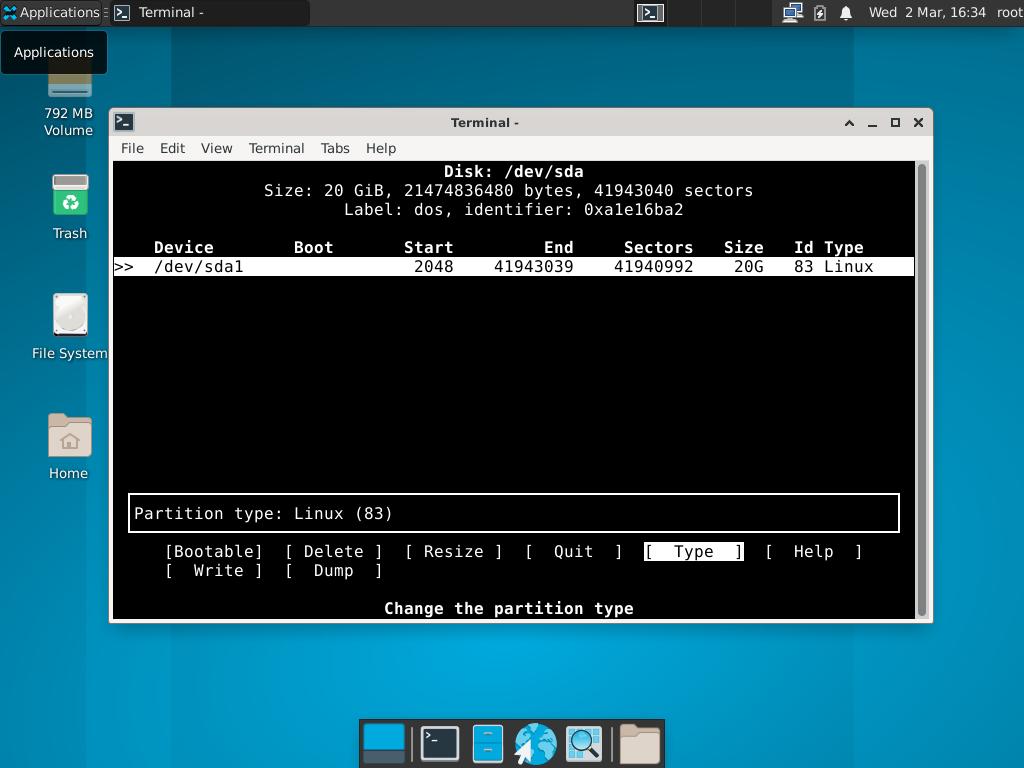The width and height of the screenshot is (1024, 768).
Task: Click the 20G size value
Action: (748, 266)
